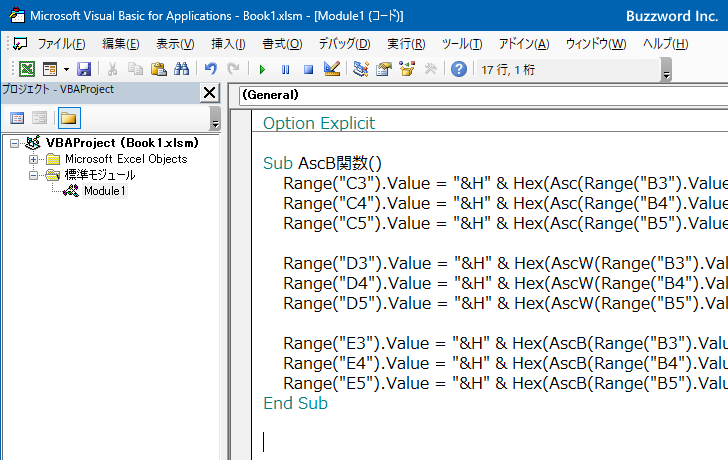The width and height of the screenshot is (728, 460).
Task: Open the デバッグ(D) menu
Action: click(344, 44)
